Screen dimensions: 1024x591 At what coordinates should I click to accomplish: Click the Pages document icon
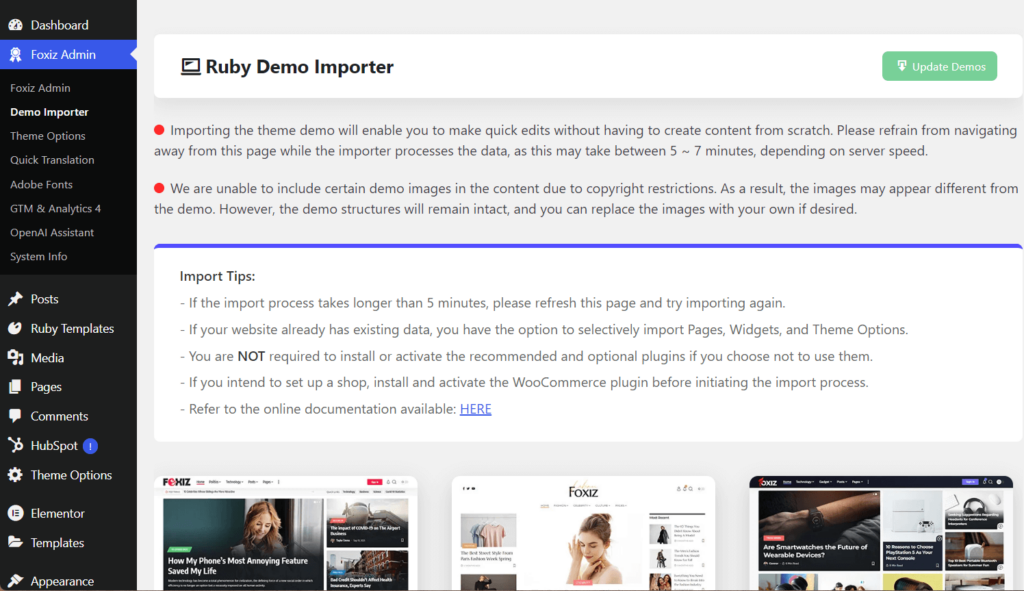[15, 387]
